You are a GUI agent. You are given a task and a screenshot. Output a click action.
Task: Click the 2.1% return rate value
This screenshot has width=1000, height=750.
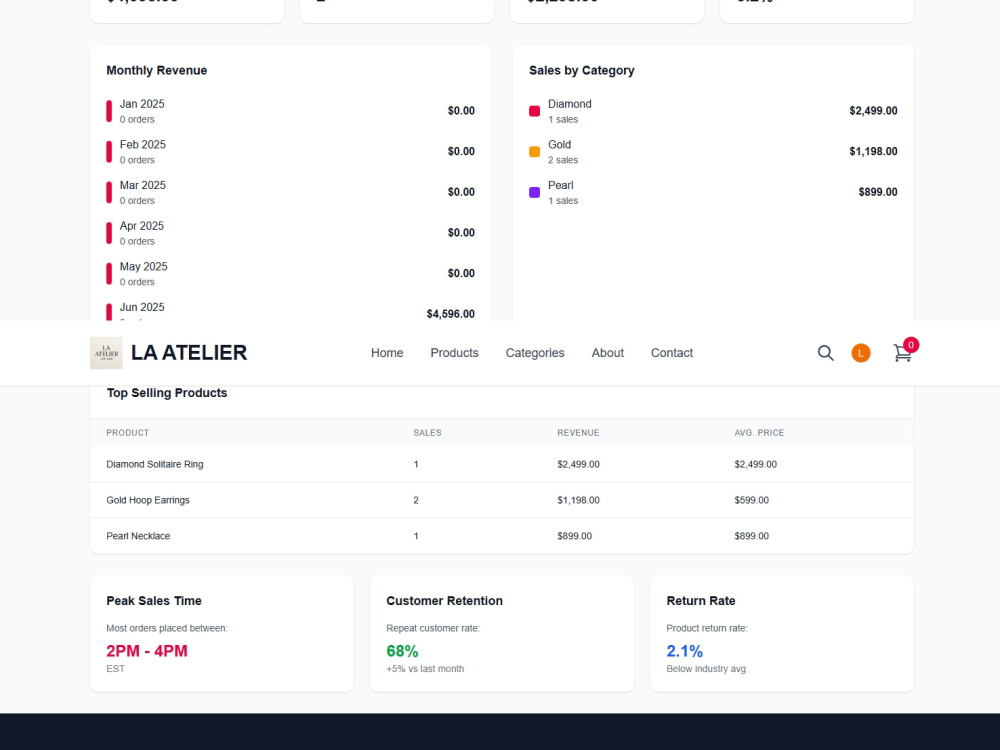684,651
